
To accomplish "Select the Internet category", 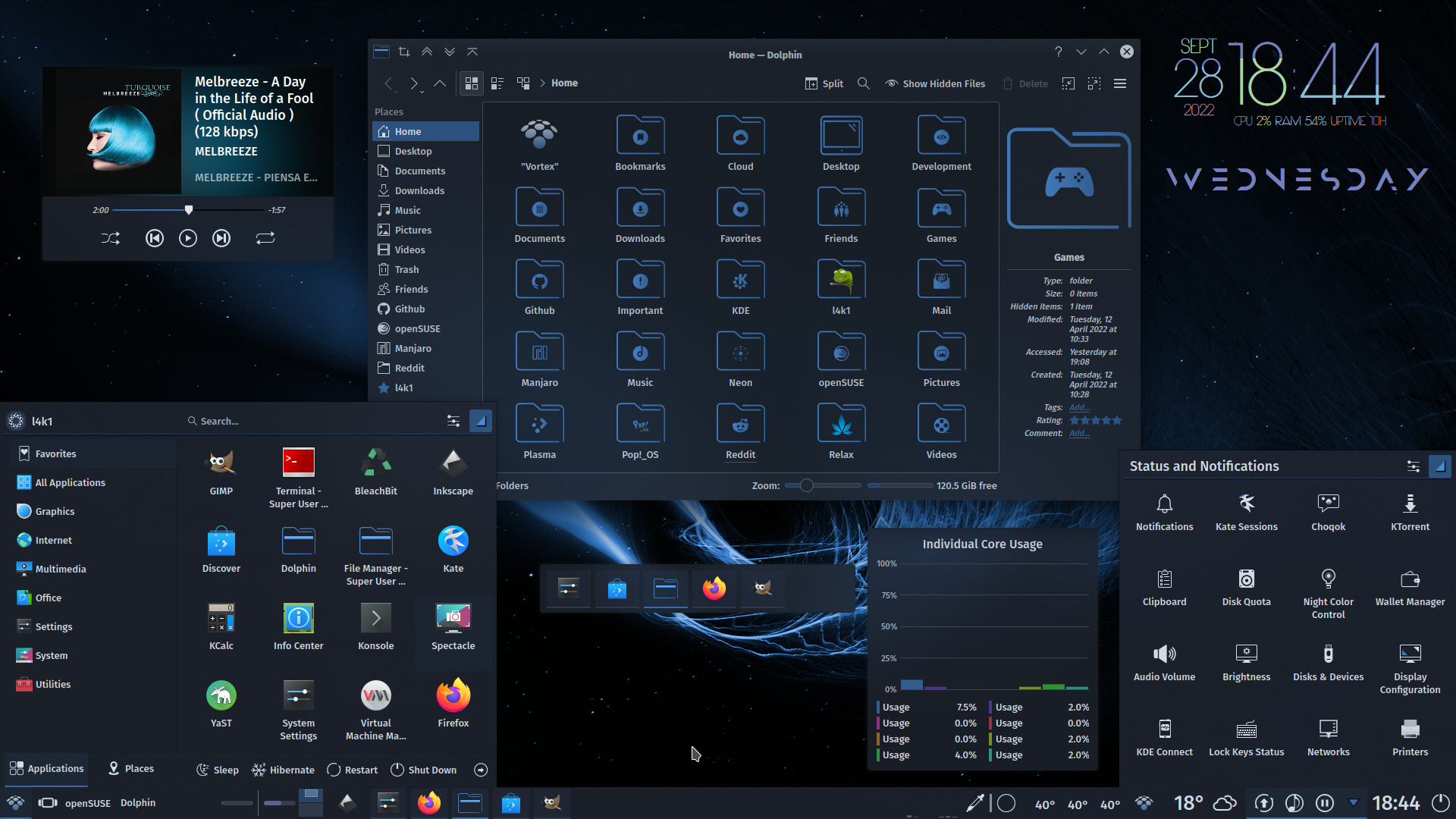I will (89, 540).
